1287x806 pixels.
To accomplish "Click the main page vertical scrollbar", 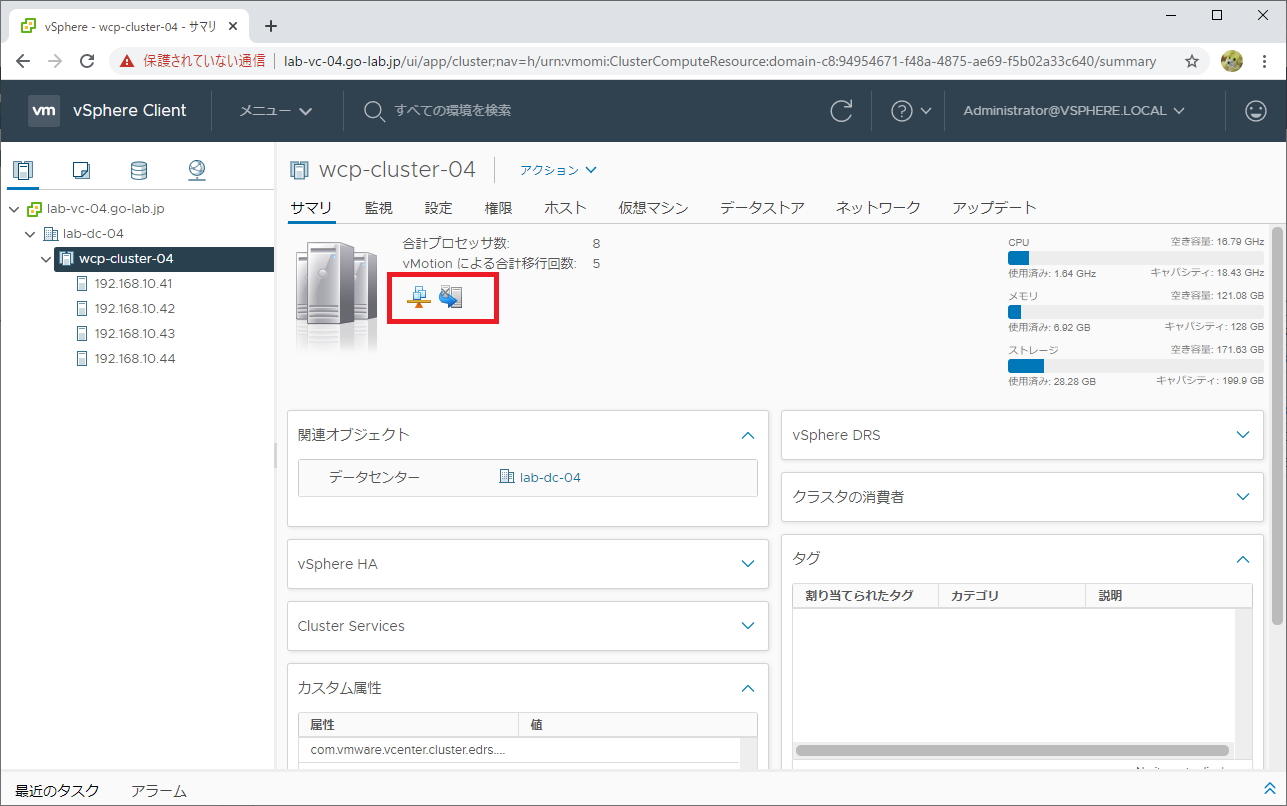I will point(1278,427).
